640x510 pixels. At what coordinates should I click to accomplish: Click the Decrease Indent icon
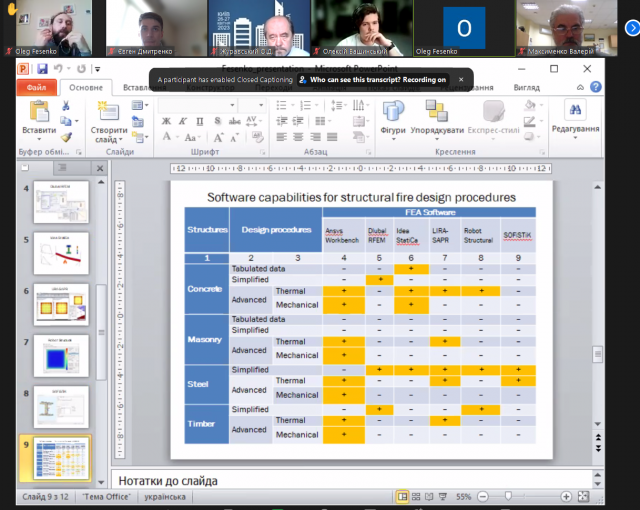coord(282,121)
